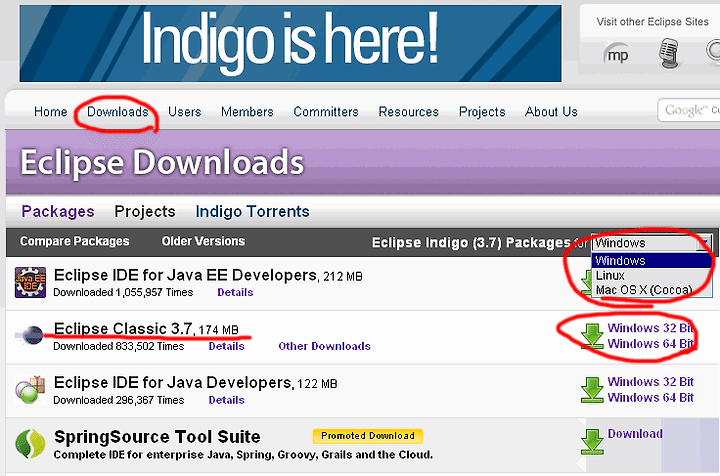Open the About Us menu item
Viewport: 720px width, 476px height.
(x=551, y=112)
